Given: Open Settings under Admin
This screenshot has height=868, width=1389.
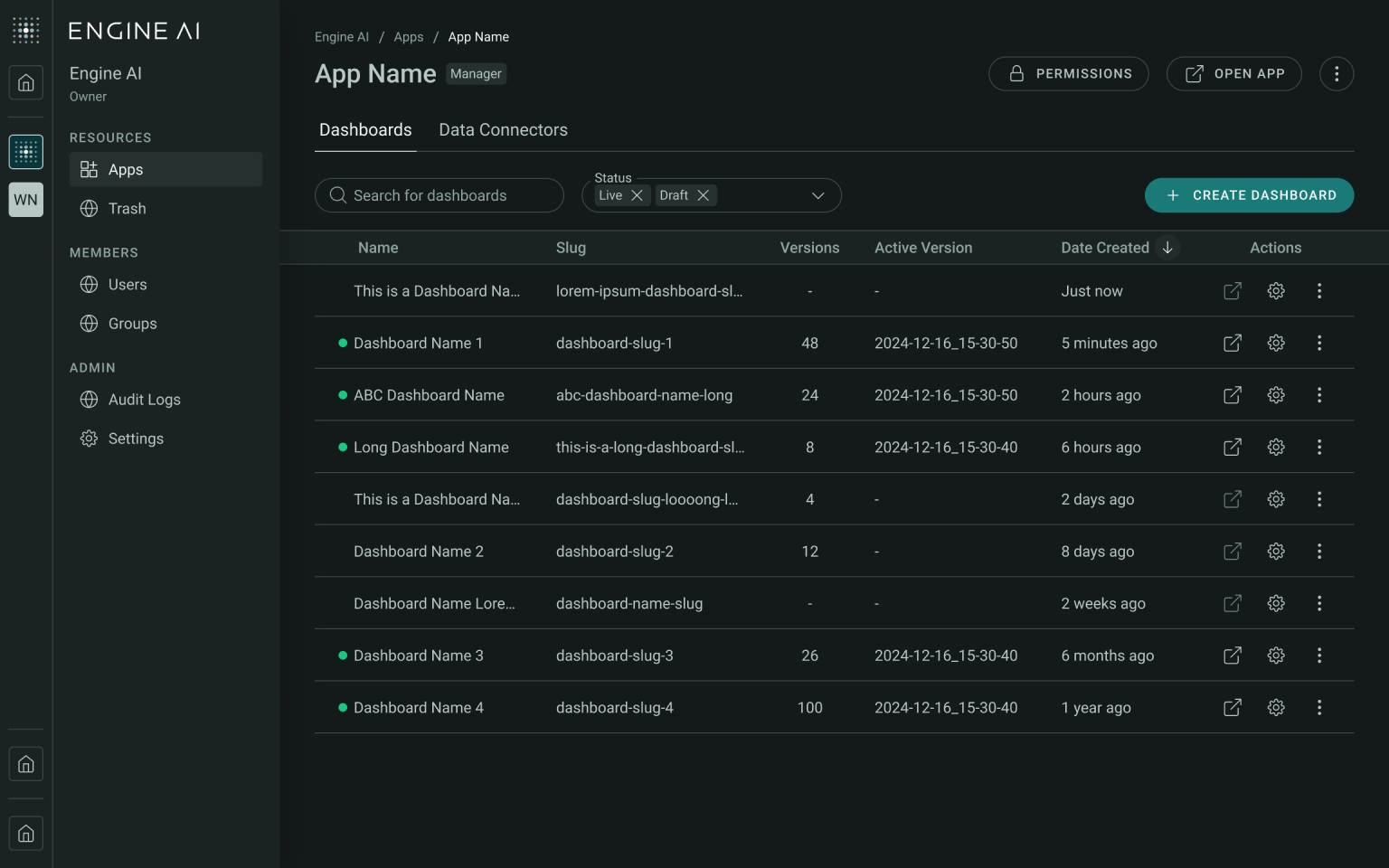Looking at the screenshot, I should point(165,439).
